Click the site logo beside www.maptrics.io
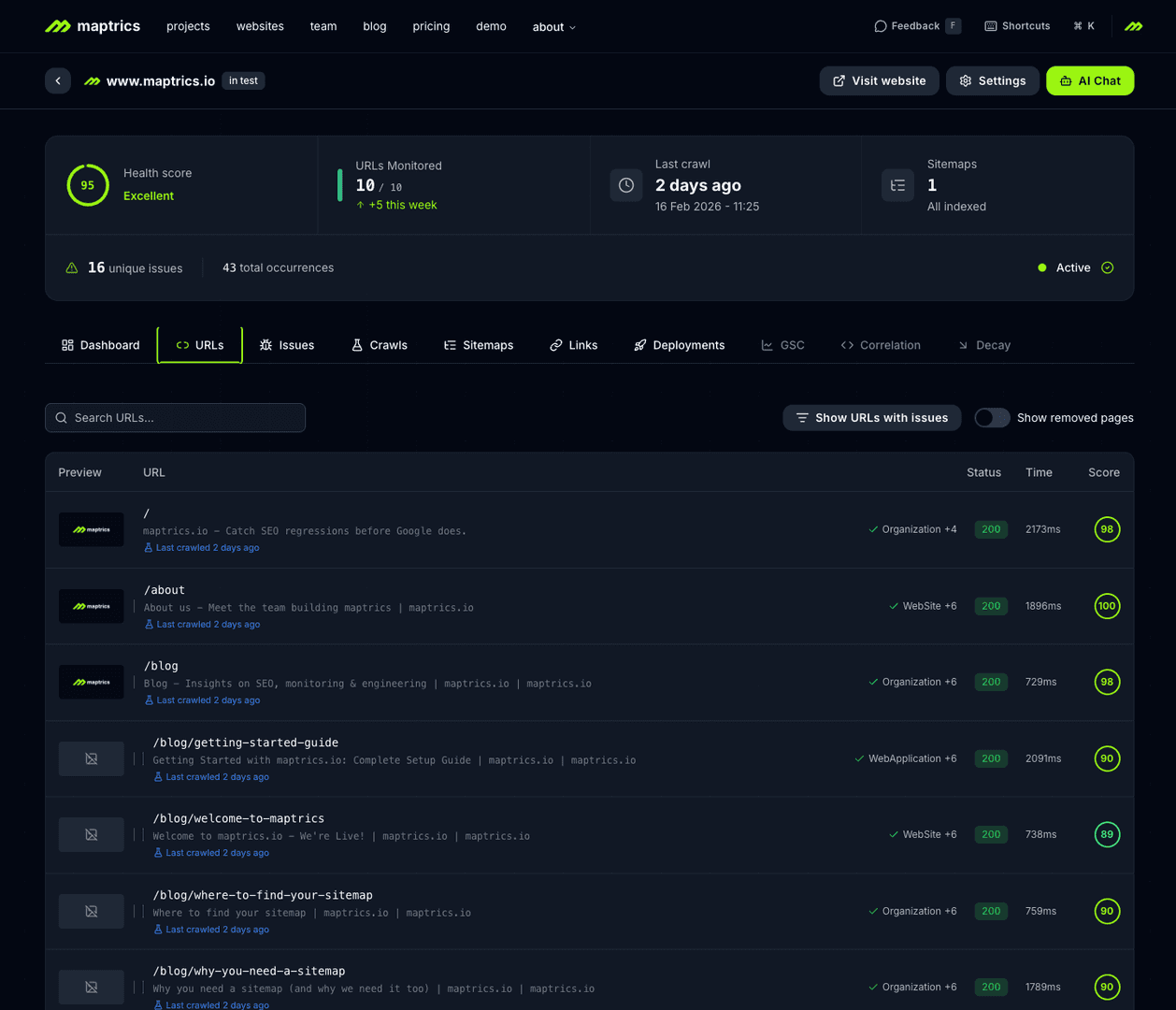The image size is (1176, 1010). point(93,81)
